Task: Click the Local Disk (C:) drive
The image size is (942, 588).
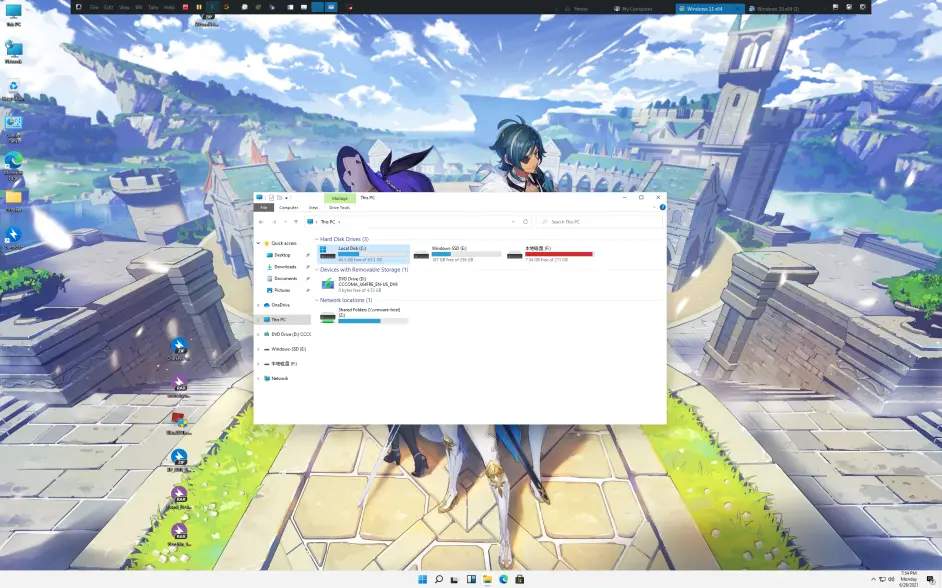Action: click(363, 253)
